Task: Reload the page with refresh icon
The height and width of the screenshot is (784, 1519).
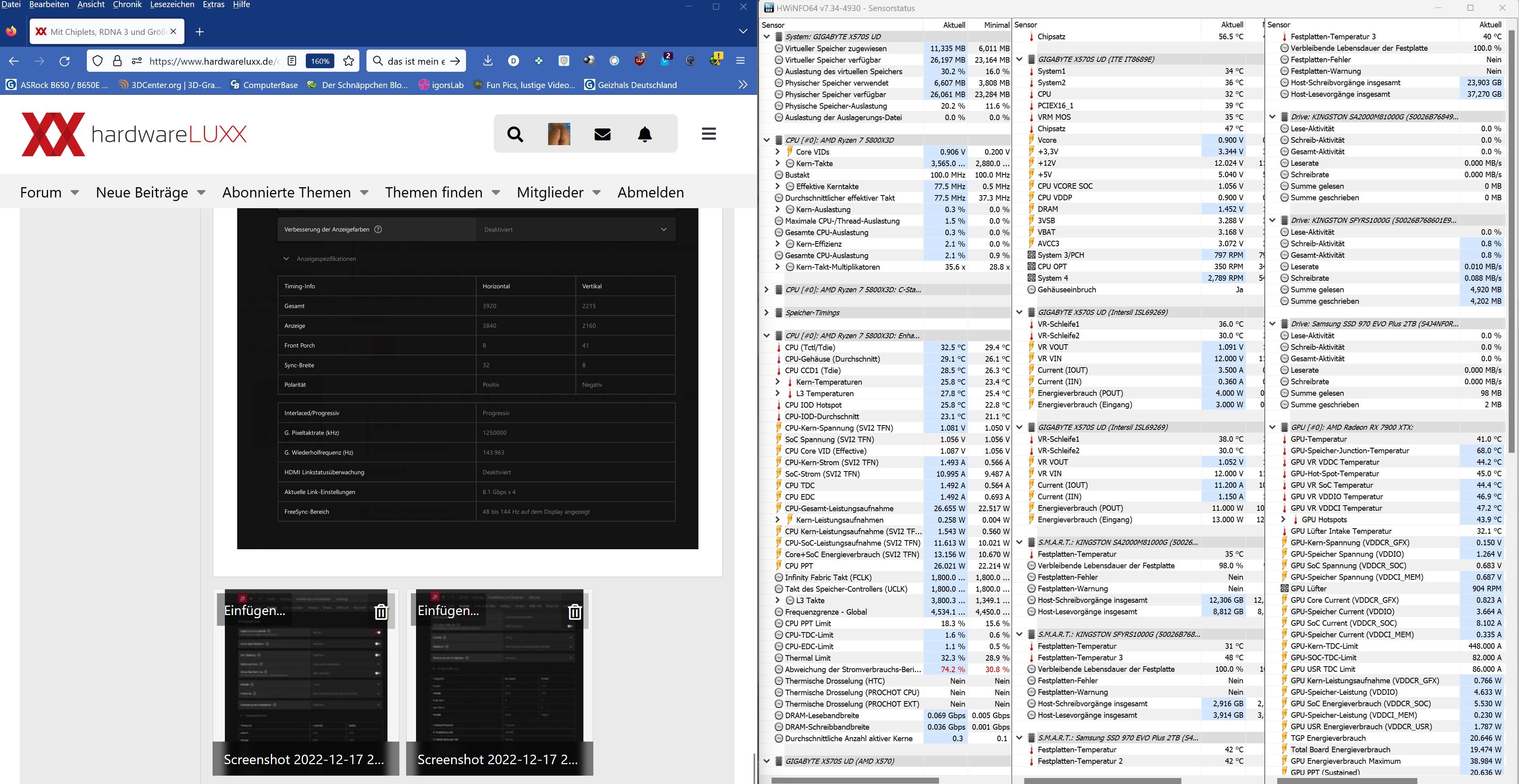Action: click(65, 61)
